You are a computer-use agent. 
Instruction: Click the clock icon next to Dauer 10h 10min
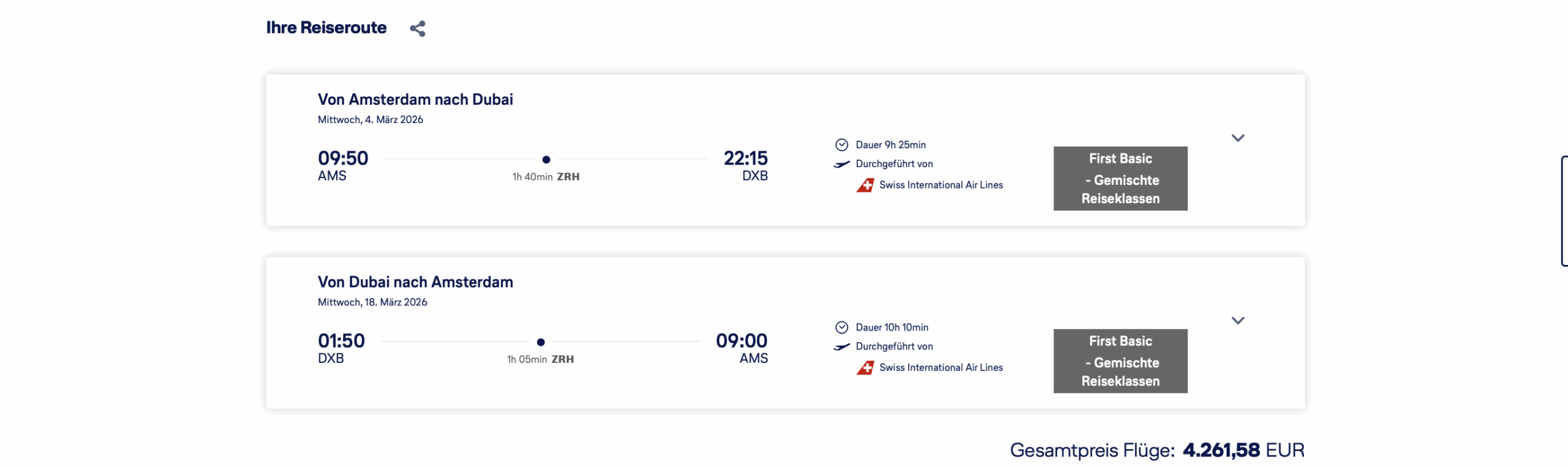(842, 327)
